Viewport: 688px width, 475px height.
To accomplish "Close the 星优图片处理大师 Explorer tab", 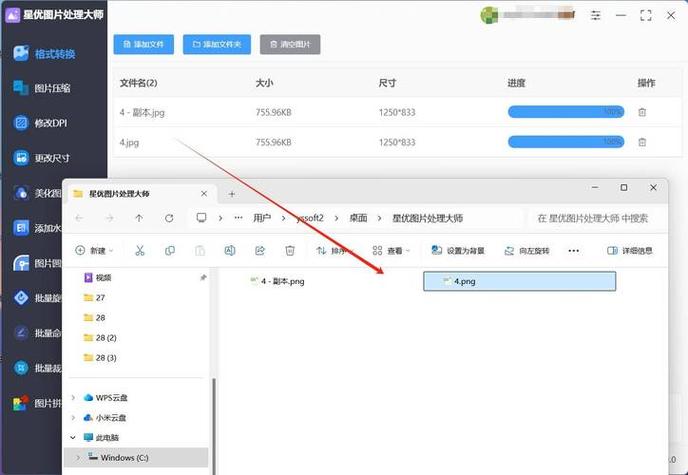I will [204, 193].
